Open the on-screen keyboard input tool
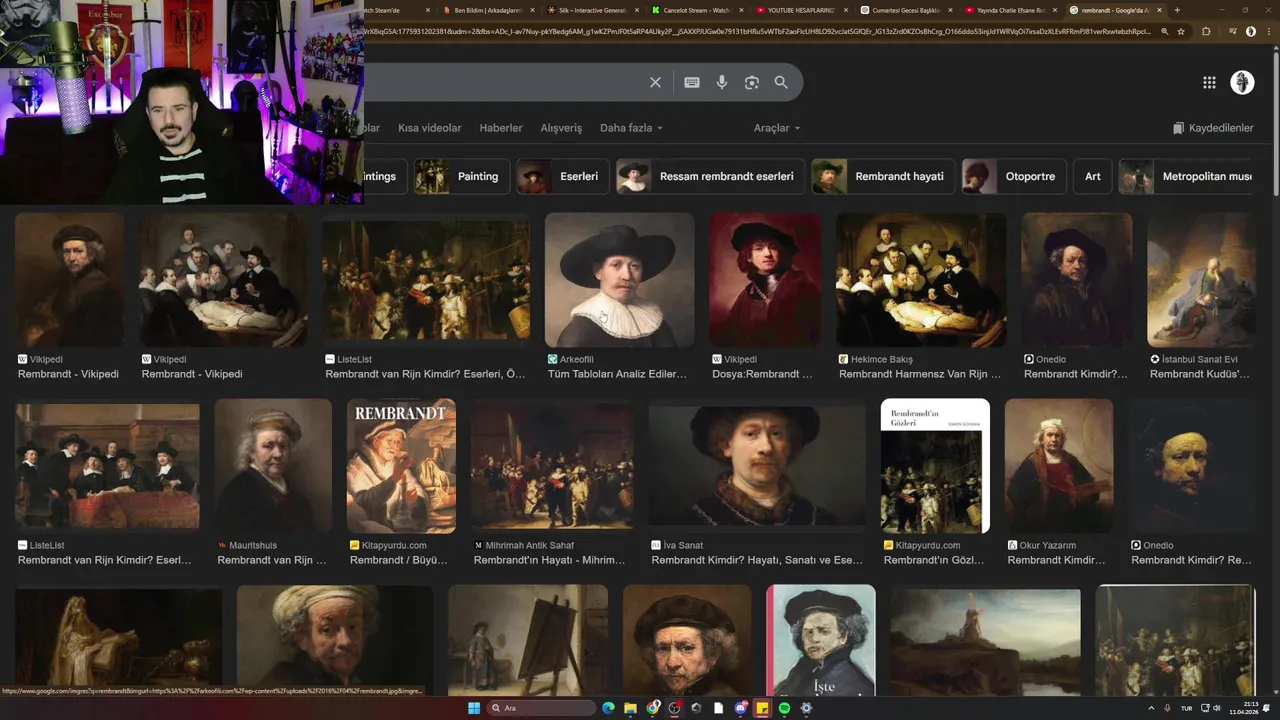 (x=692, y=83)
